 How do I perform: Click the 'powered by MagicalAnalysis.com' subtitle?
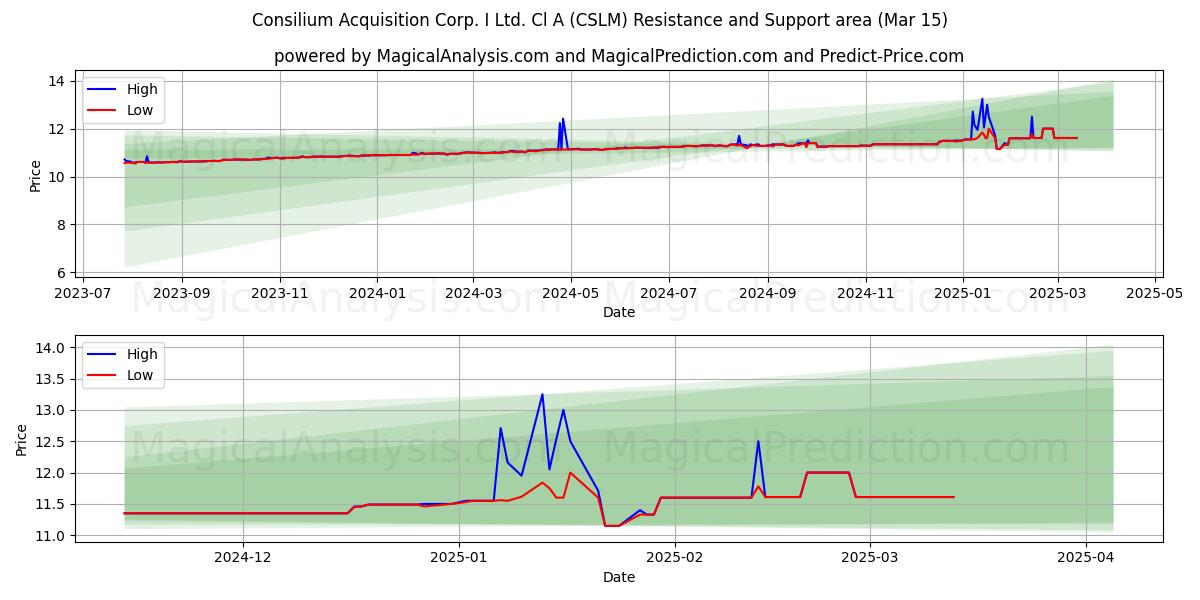click(x=619, y=56)
